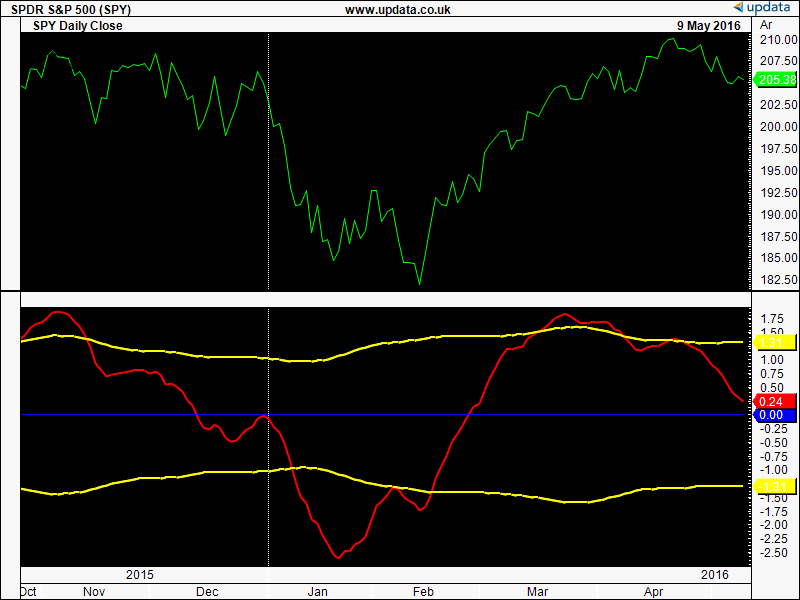Click the 0.50 indicator axis label

772,388
